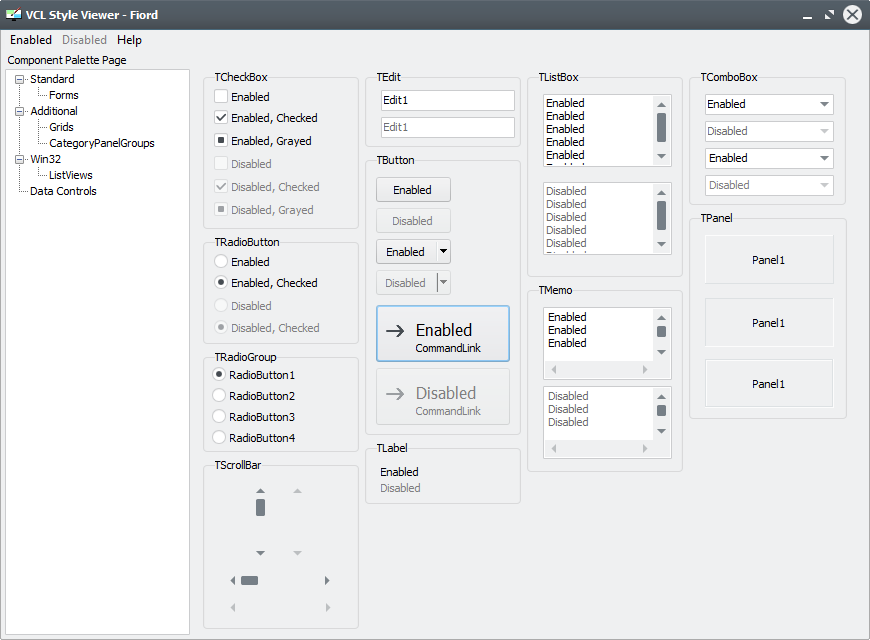Select Data Controls in the tree

pyautogui.click(x=63, y=191)
